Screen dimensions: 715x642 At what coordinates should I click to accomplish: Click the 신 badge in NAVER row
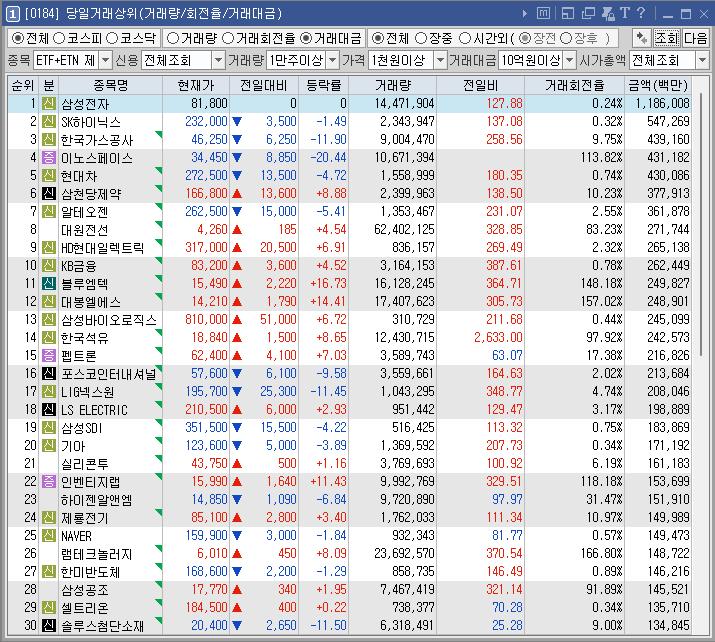click(x=49, y=535)
